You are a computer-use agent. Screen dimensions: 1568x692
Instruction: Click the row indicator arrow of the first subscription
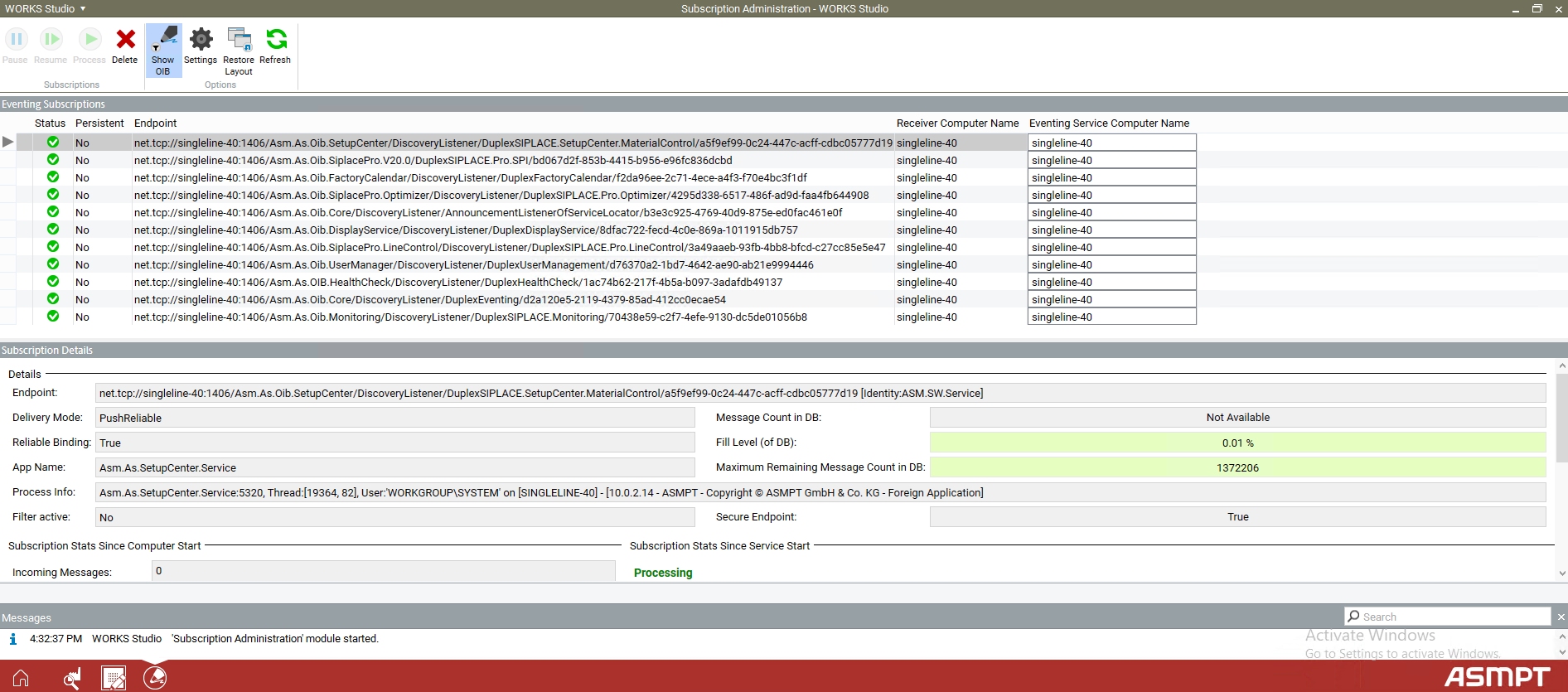pos(8,143)
